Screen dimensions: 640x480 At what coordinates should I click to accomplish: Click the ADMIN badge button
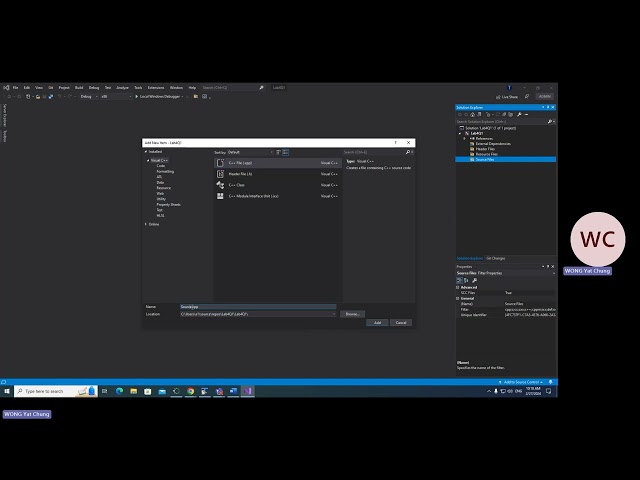pyautogui.click(x=544, y=97)
